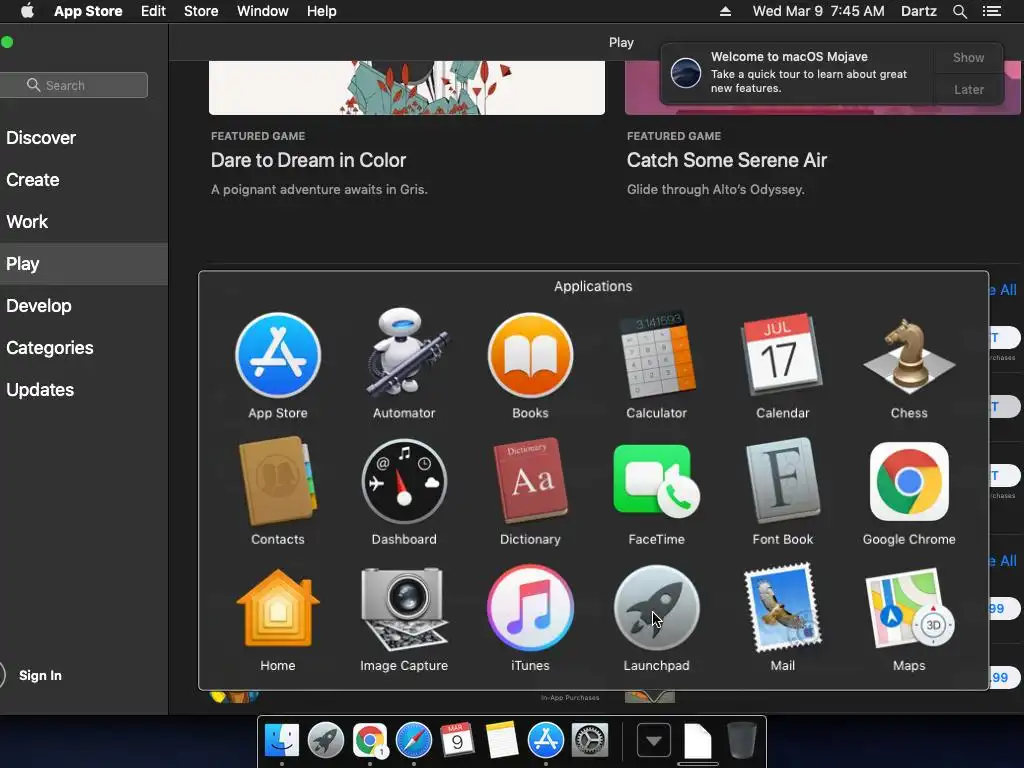Open the Notes icon in the Dock
Screen dimensions: 1024x768
coord(502,740)
